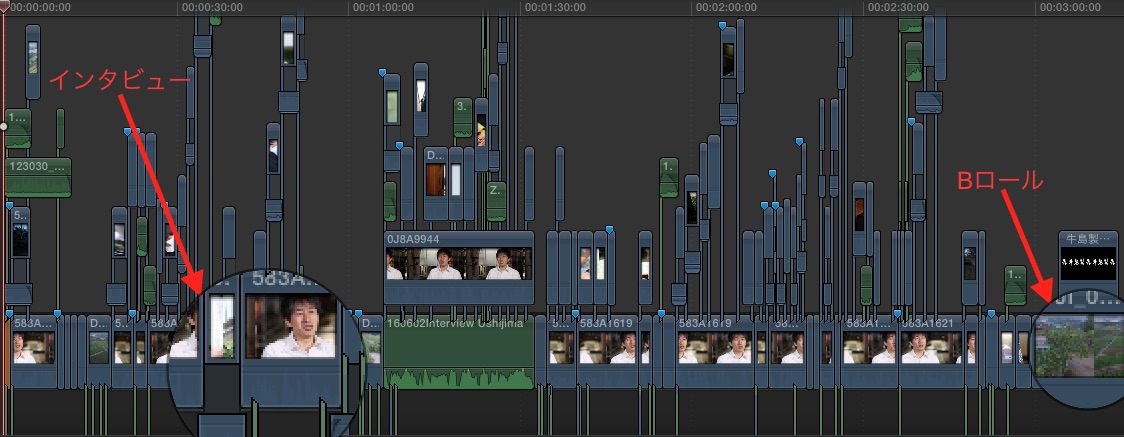Select the 0J8A9944 connected video clip

[459, 266]
